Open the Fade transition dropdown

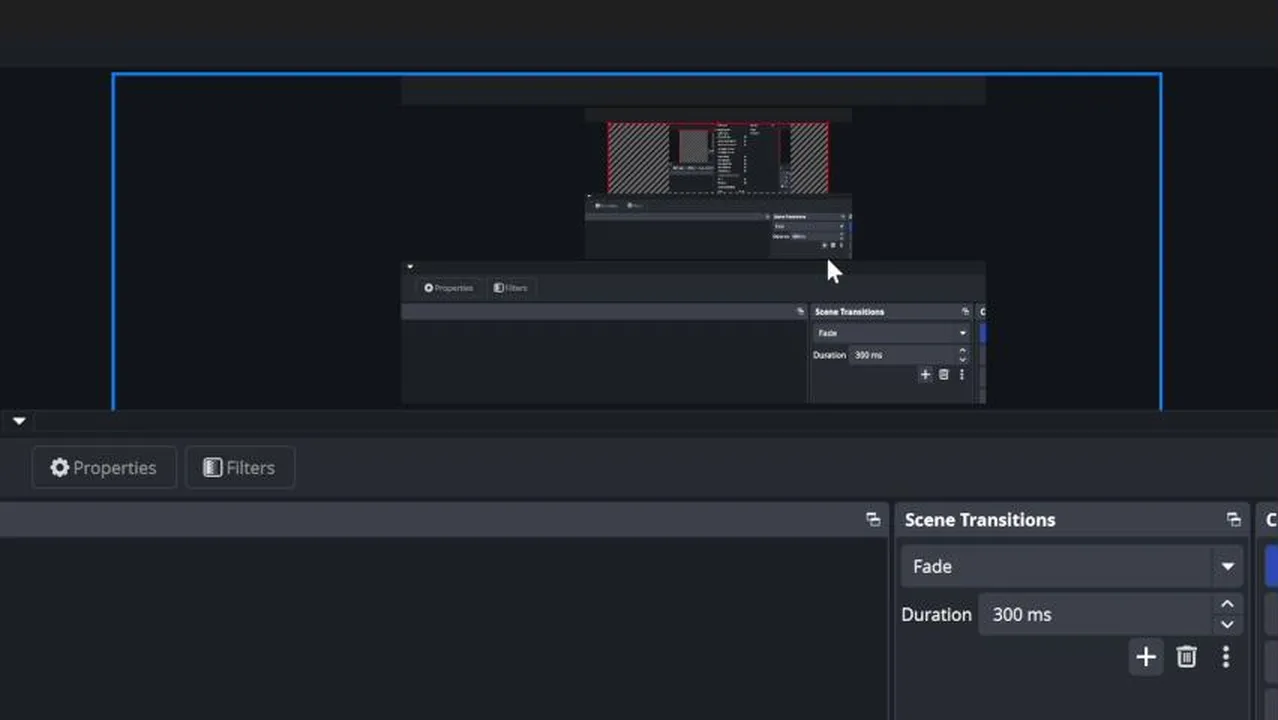coord(1072,566)
